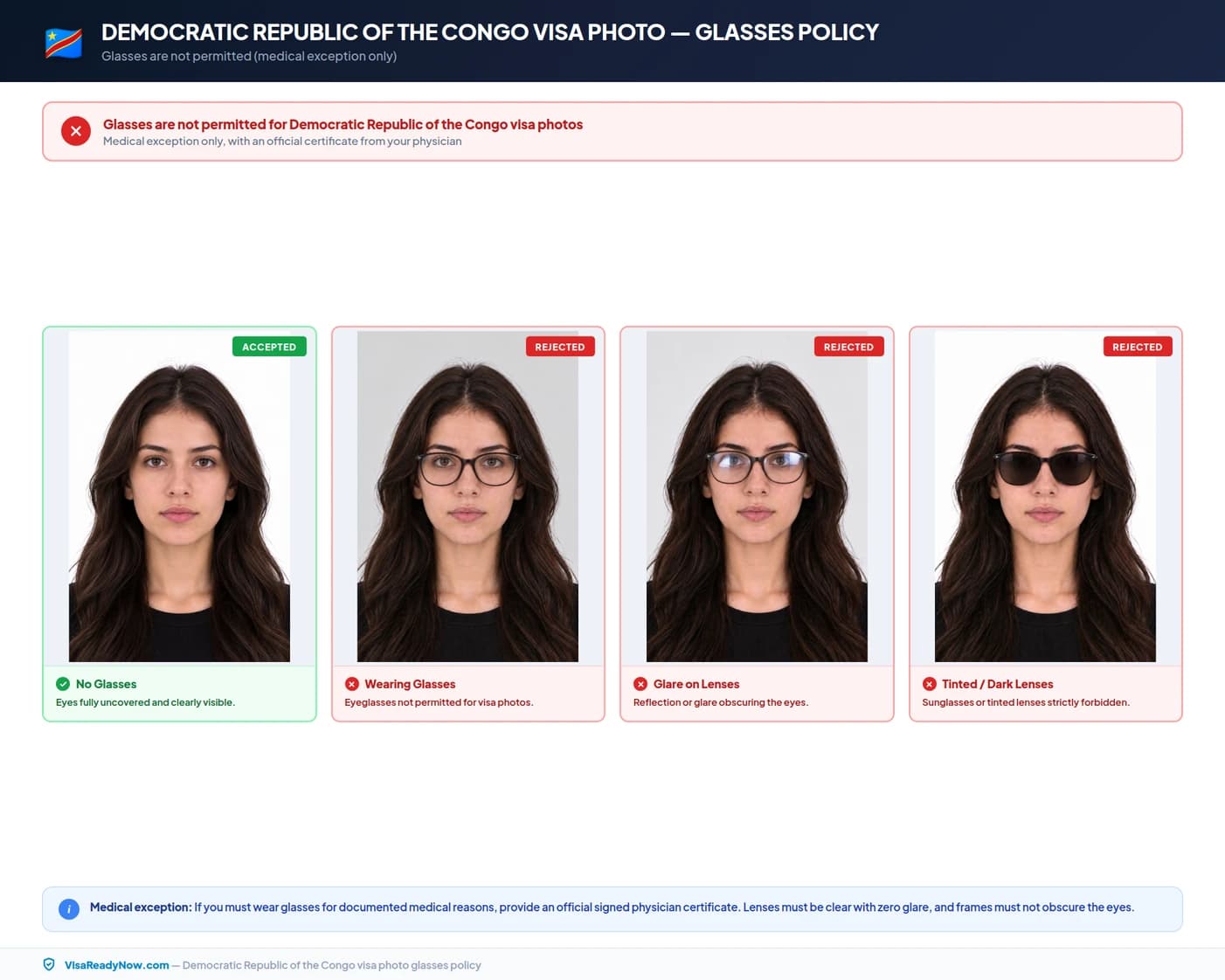The image size is (1225, 980).
Task: Click the 'No Glasses' caption title
Action: tap(106, 684)
